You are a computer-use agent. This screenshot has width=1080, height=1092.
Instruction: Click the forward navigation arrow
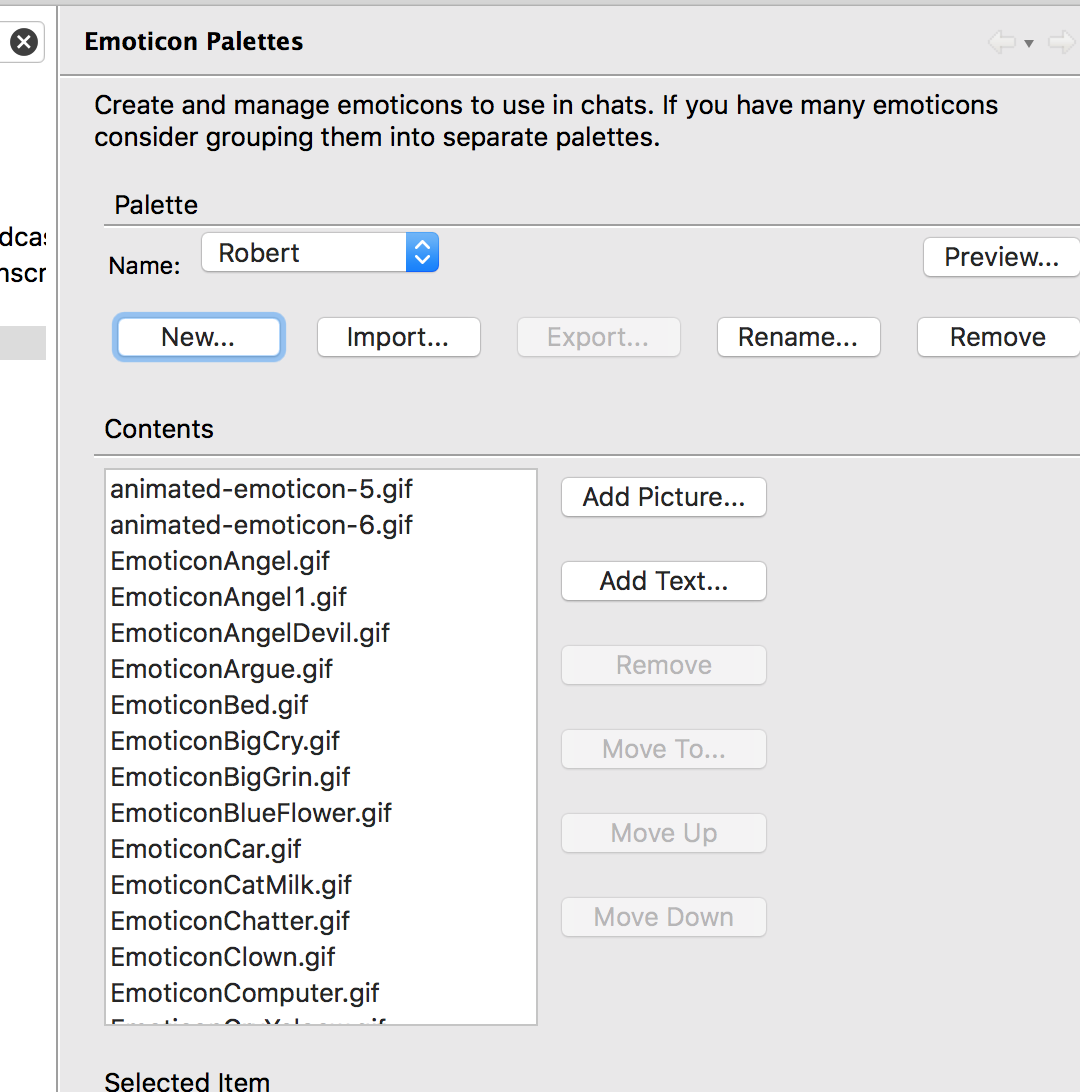(1061, 42)
